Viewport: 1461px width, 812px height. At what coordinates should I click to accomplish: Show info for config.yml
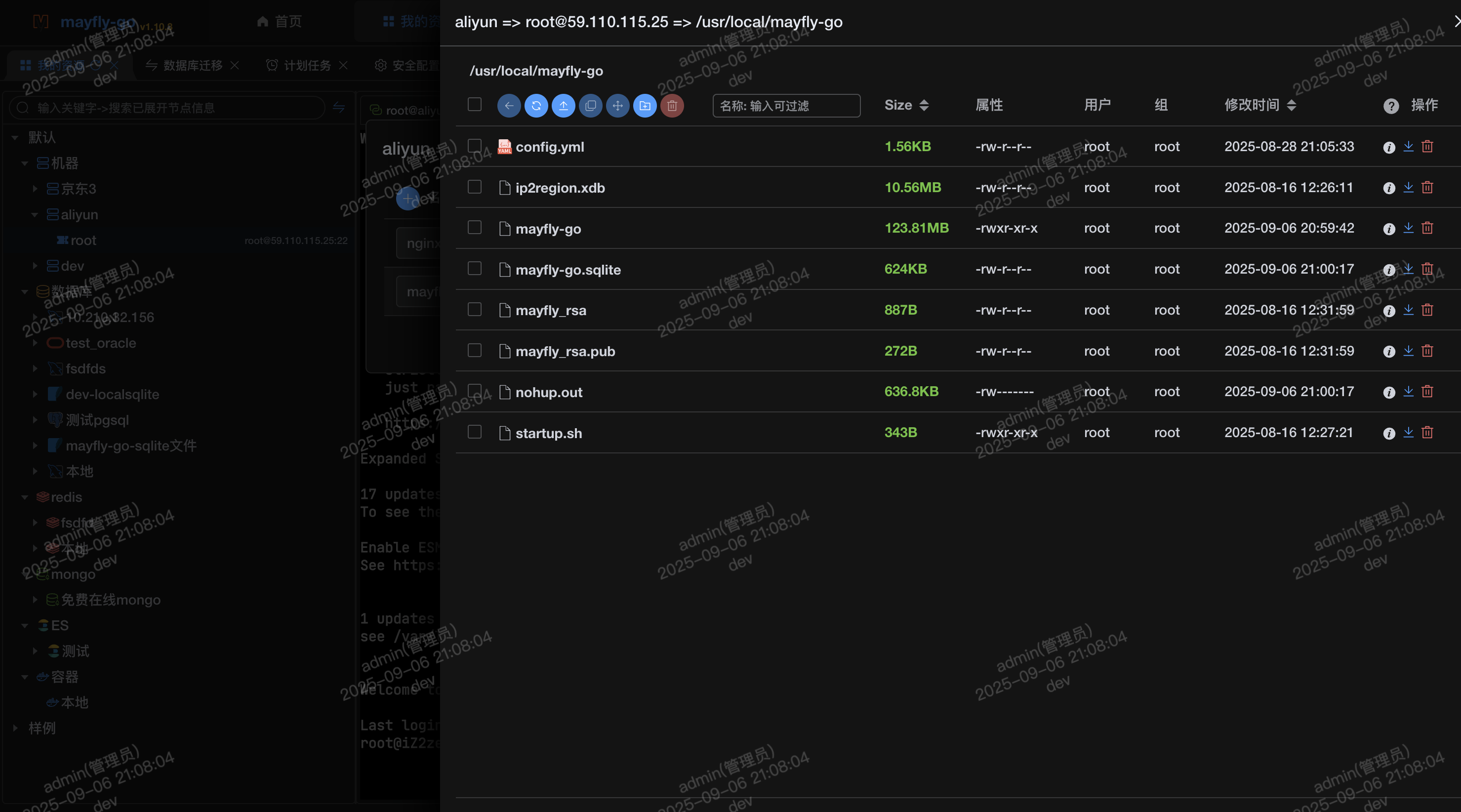pos(1389,147)
